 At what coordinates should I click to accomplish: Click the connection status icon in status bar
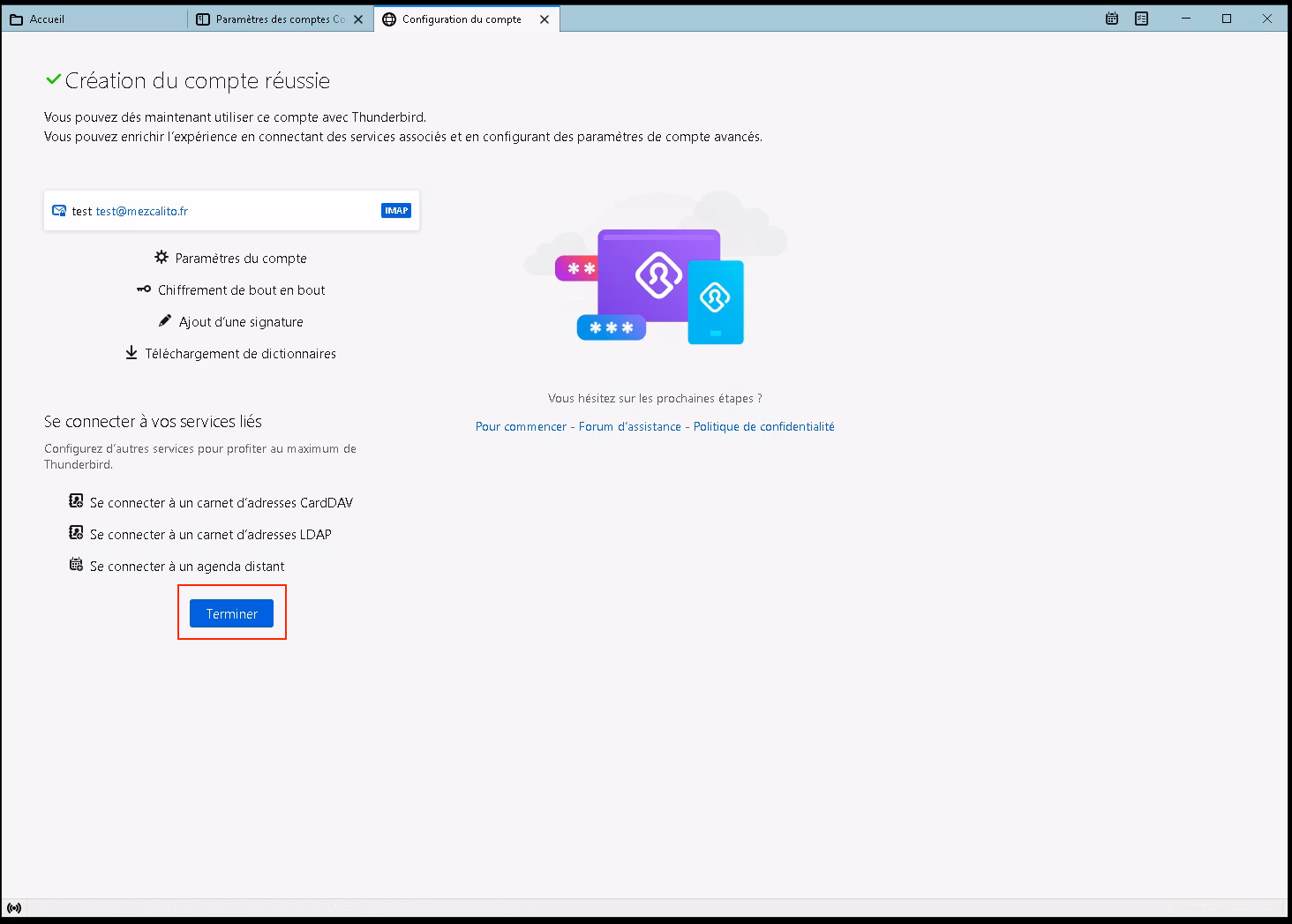tap(14, 907)
